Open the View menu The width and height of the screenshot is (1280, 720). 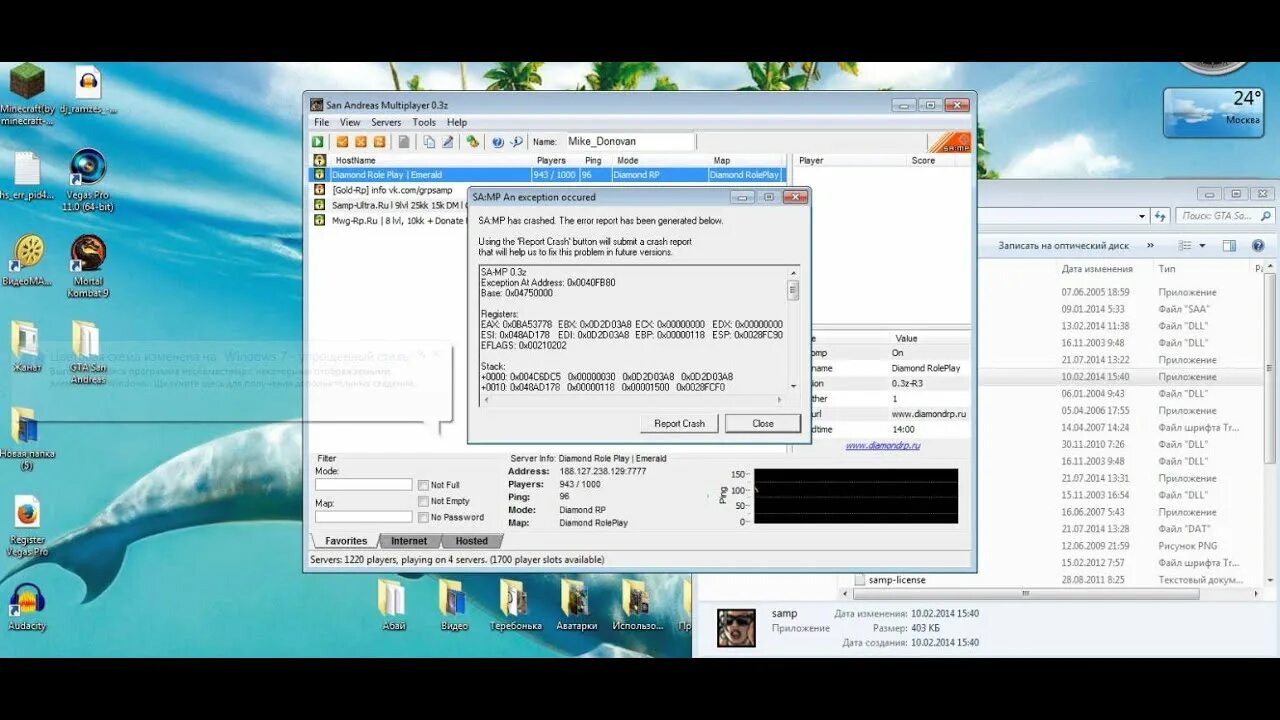click(x=350, y=122)
